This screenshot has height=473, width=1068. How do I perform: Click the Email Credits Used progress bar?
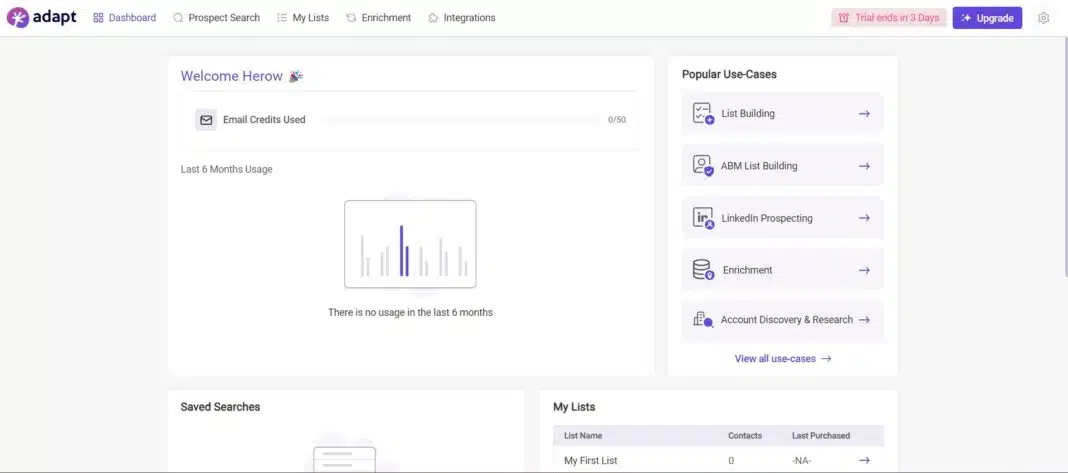460,120
